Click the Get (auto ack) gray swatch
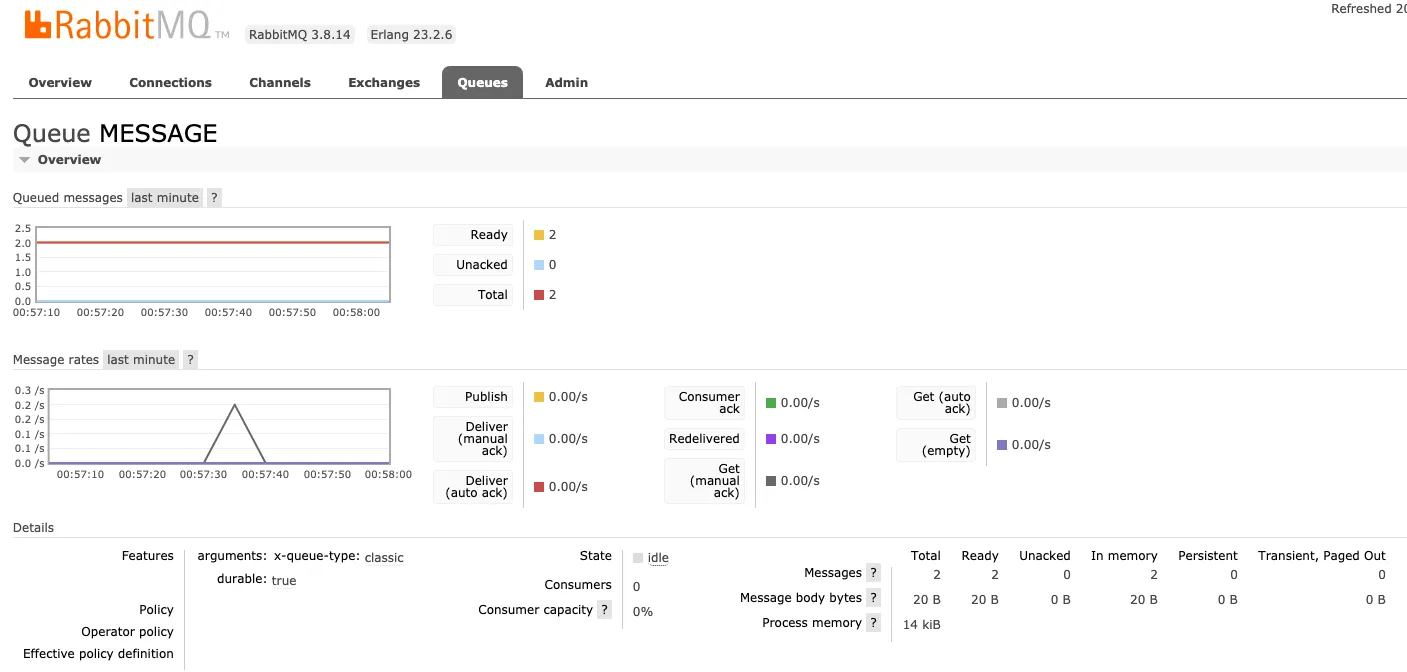The height and width of the screenshot is (672, 1407). point(1002,403)
